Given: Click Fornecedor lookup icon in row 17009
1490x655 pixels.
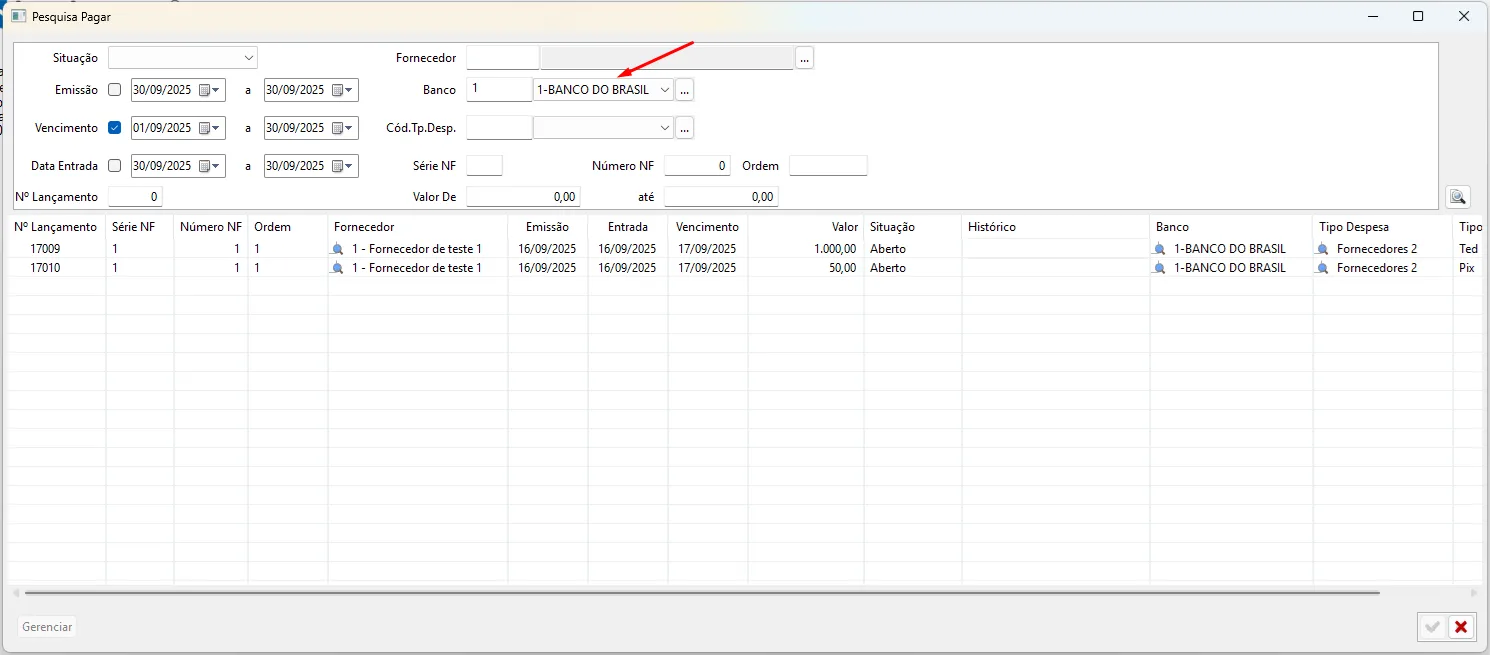Looking at the screenshot, I should click(x=338, y=249).
